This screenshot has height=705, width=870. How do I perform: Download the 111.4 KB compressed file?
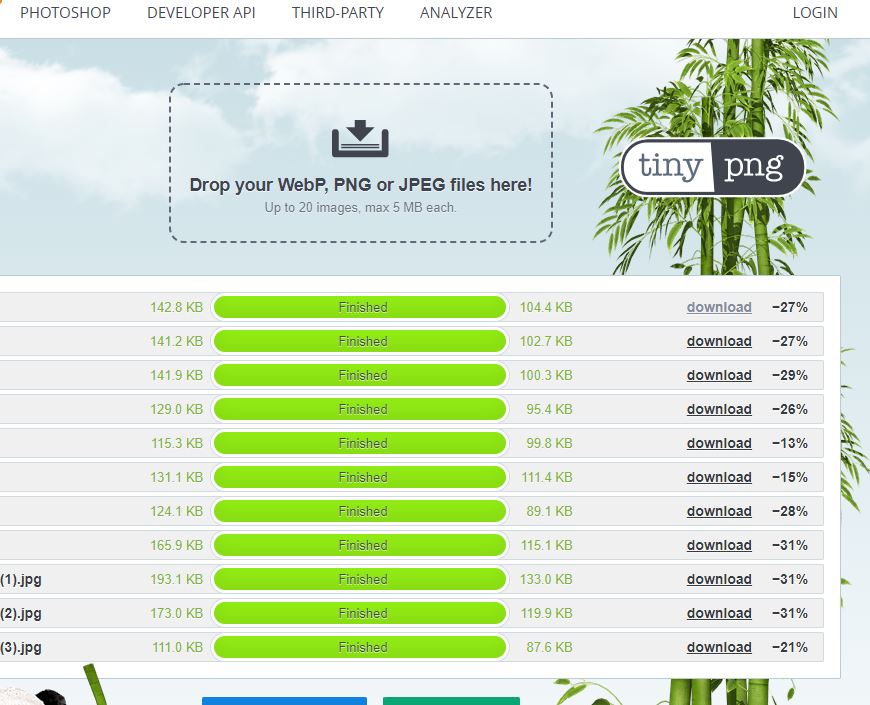pos(719,477)
